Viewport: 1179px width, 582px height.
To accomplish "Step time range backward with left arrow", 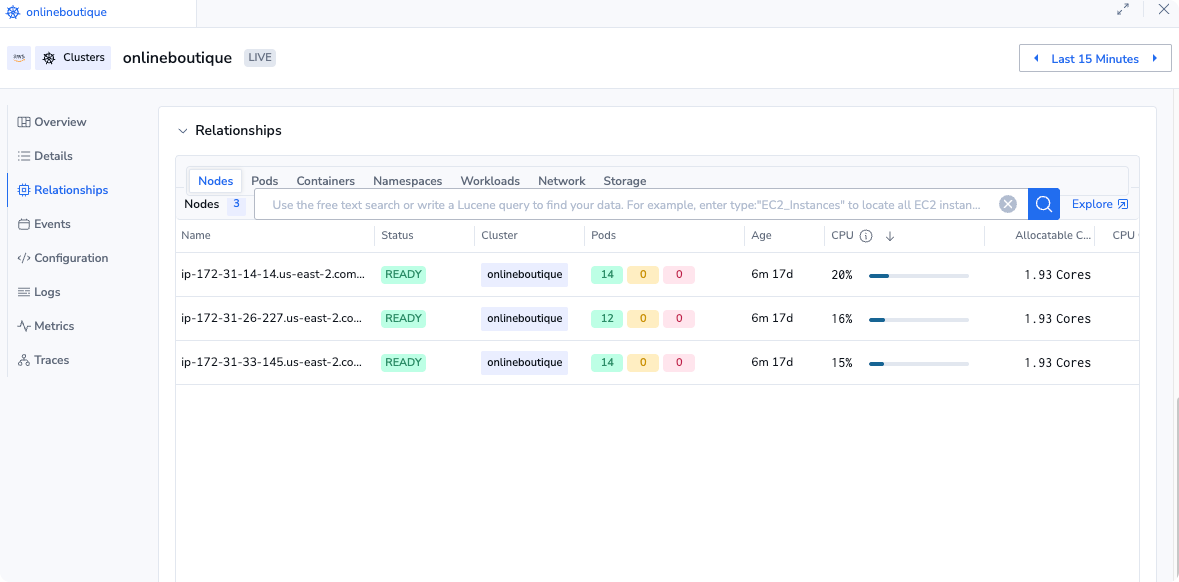I will pos(1036,59).
